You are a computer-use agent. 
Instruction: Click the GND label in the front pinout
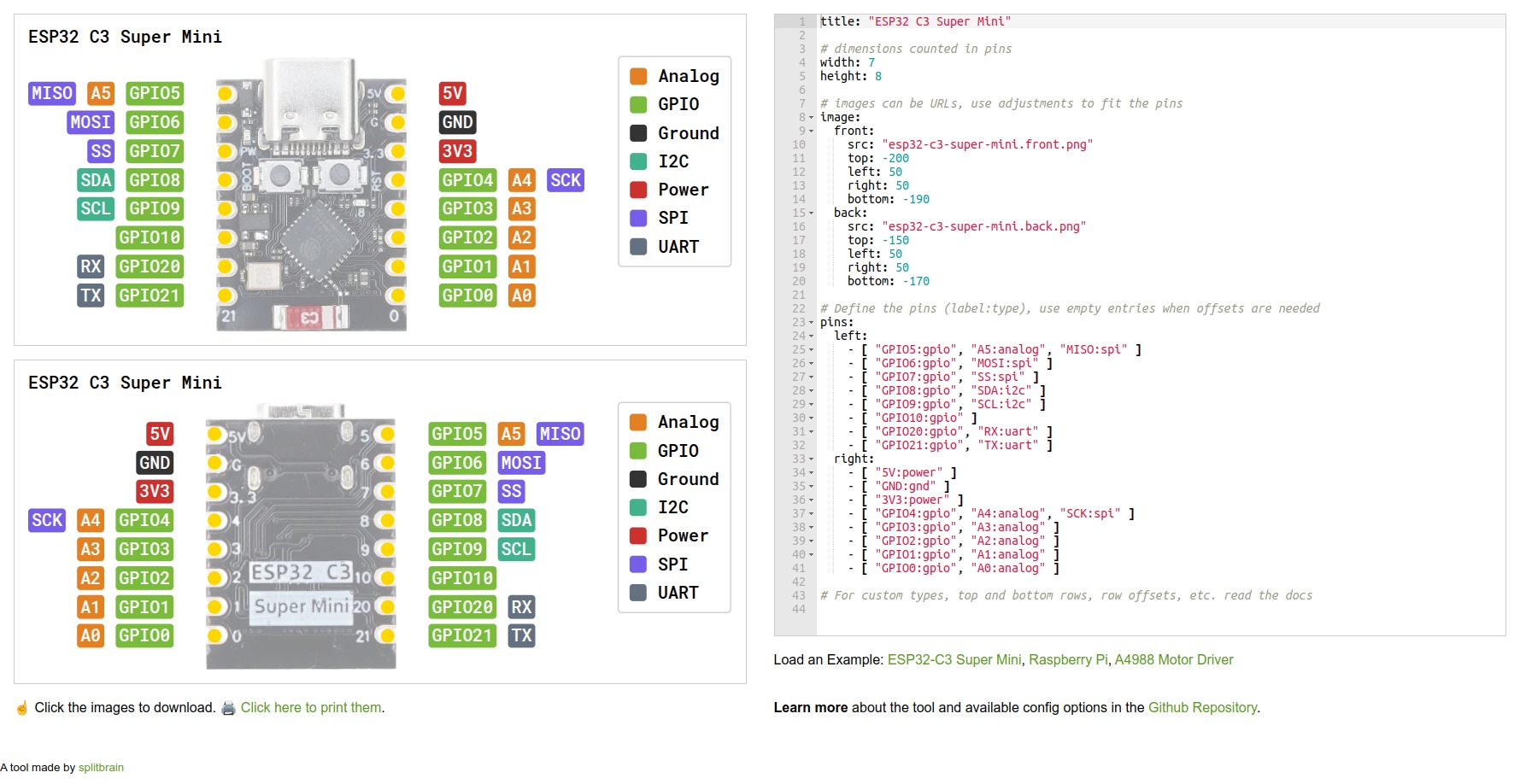click(x=457, y=122)
